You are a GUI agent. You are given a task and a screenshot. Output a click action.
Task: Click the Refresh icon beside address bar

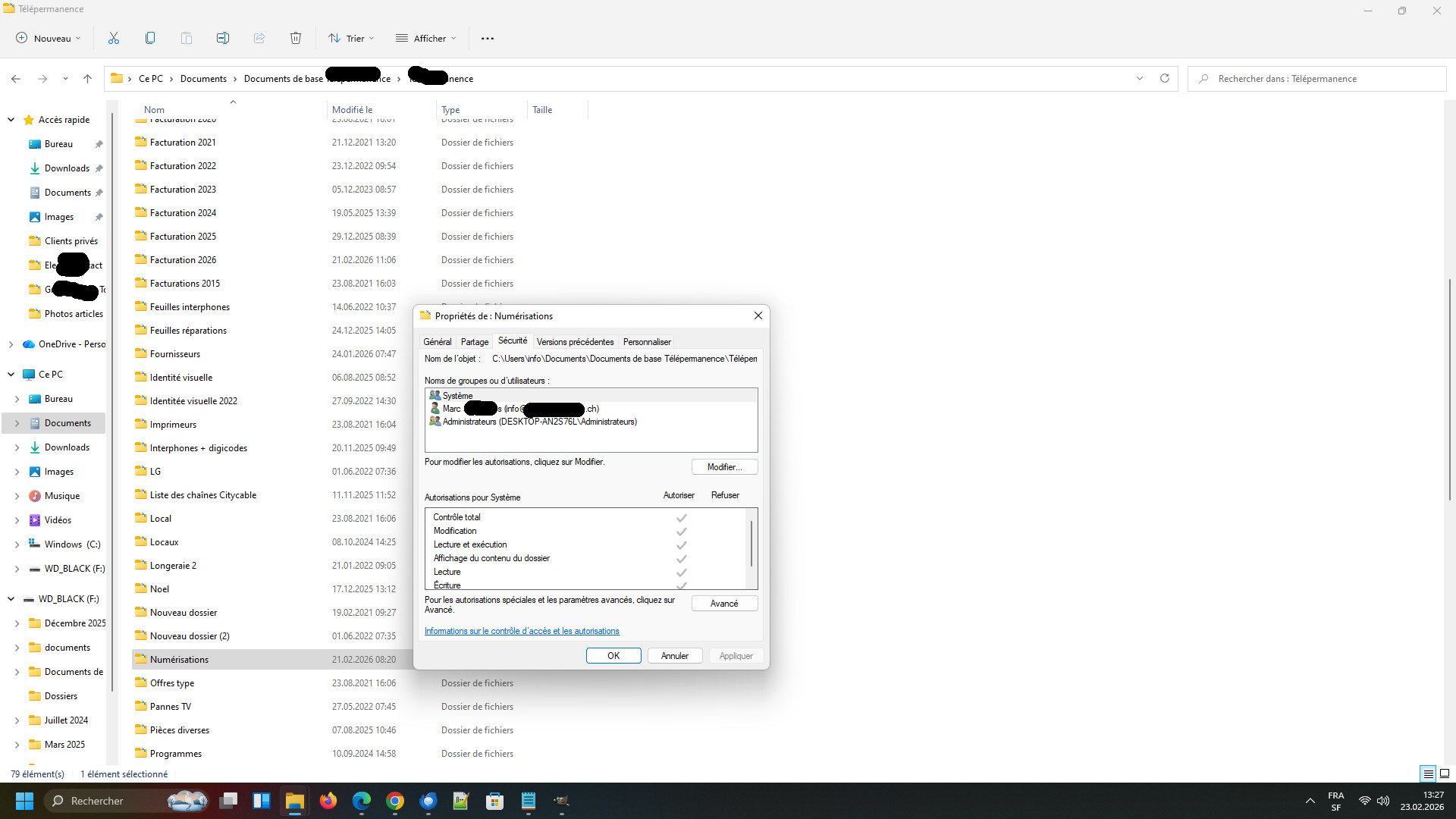(1165, 78)
